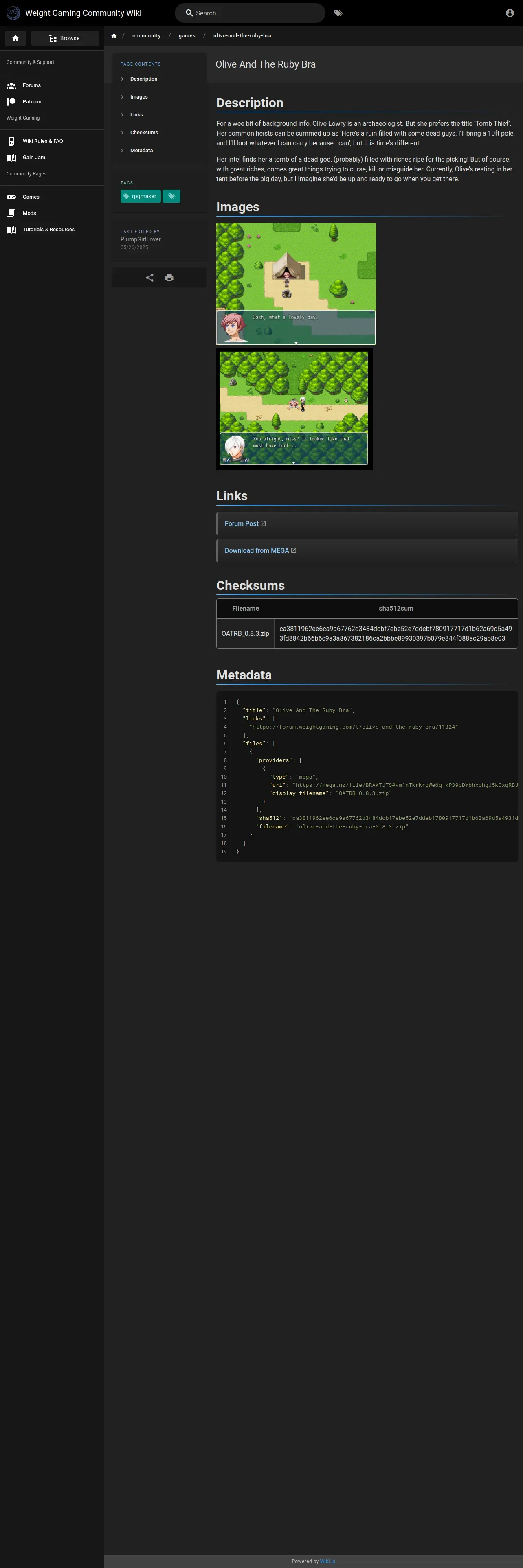Open the tags browser icon near search
Screen dimensions: 523x1568
click(x=338, y=13)
